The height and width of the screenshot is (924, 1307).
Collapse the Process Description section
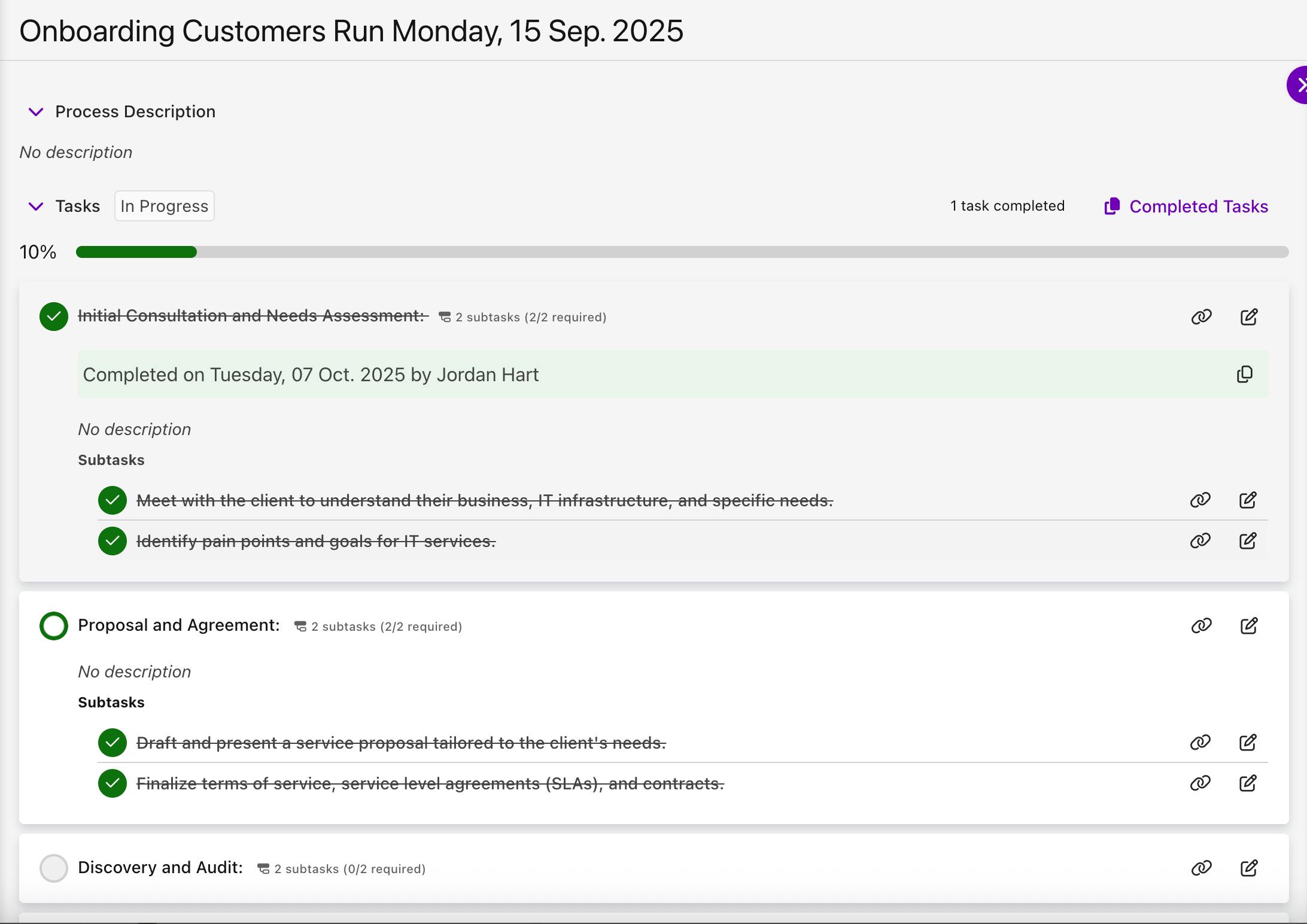click(36, 112)
